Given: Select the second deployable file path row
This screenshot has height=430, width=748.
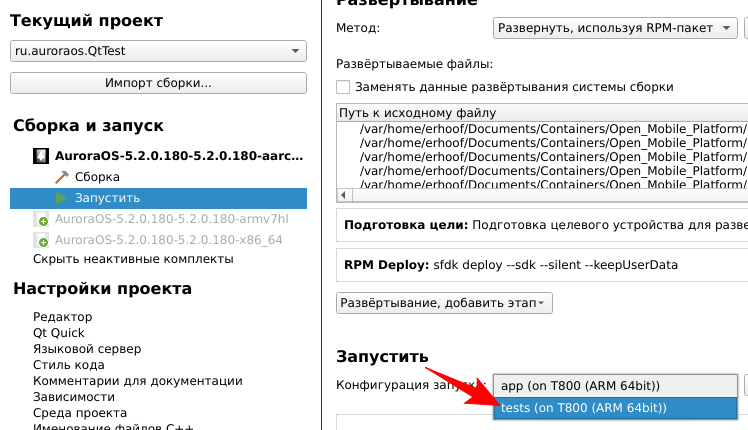Looking at the screenshot, I should (553, 143).
